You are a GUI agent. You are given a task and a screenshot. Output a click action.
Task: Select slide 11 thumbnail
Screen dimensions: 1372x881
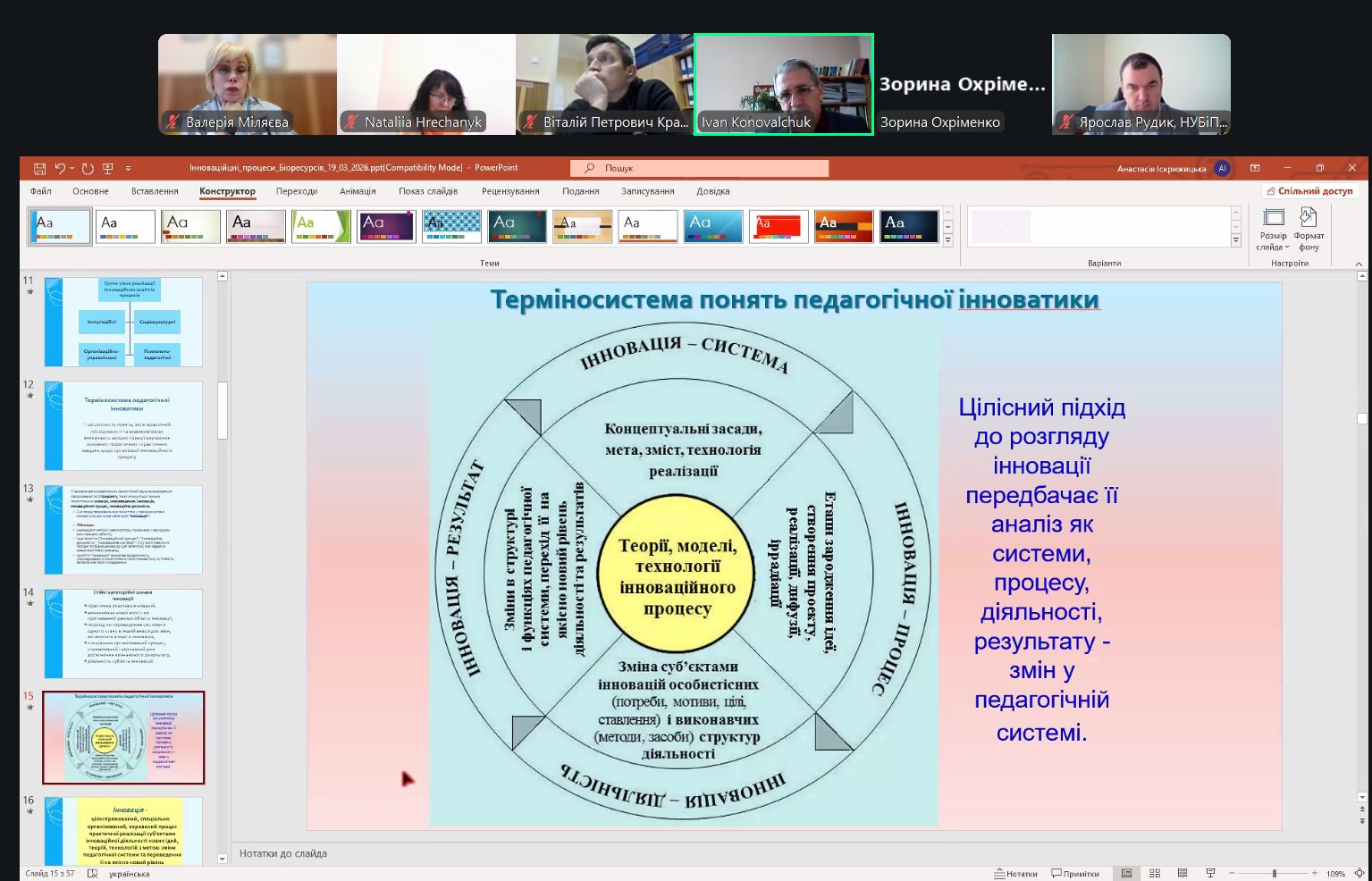coord(123,322)
